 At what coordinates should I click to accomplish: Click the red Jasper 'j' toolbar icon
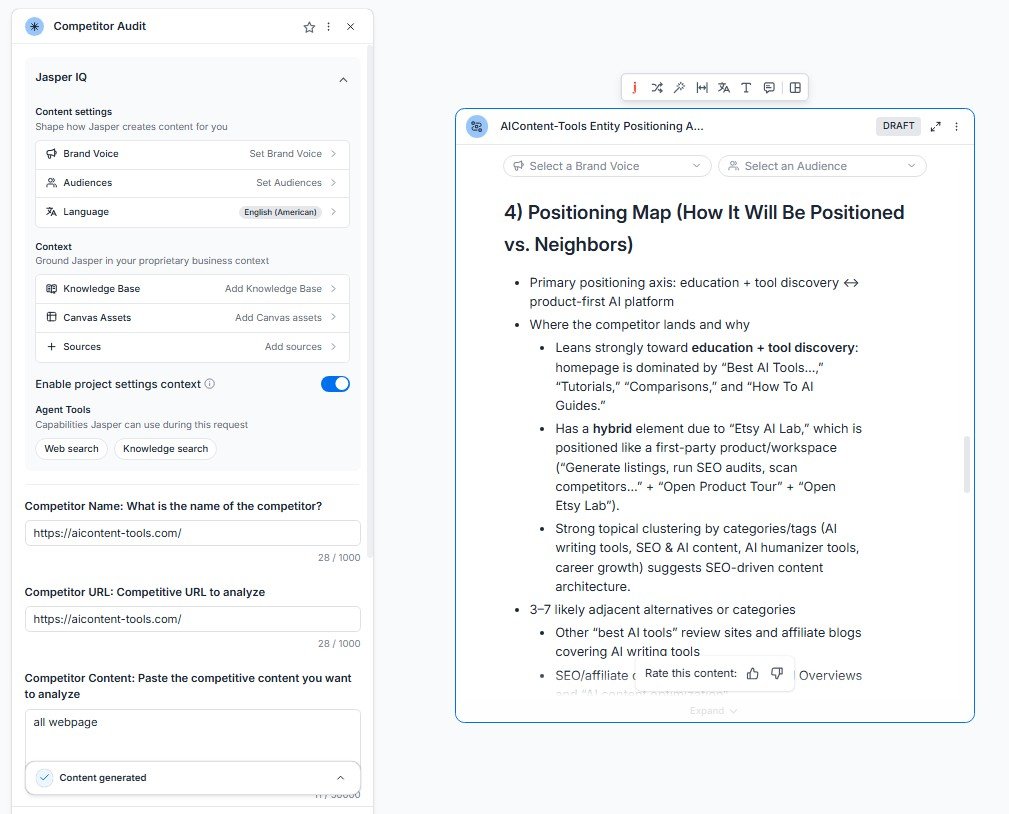pos(634,88)
